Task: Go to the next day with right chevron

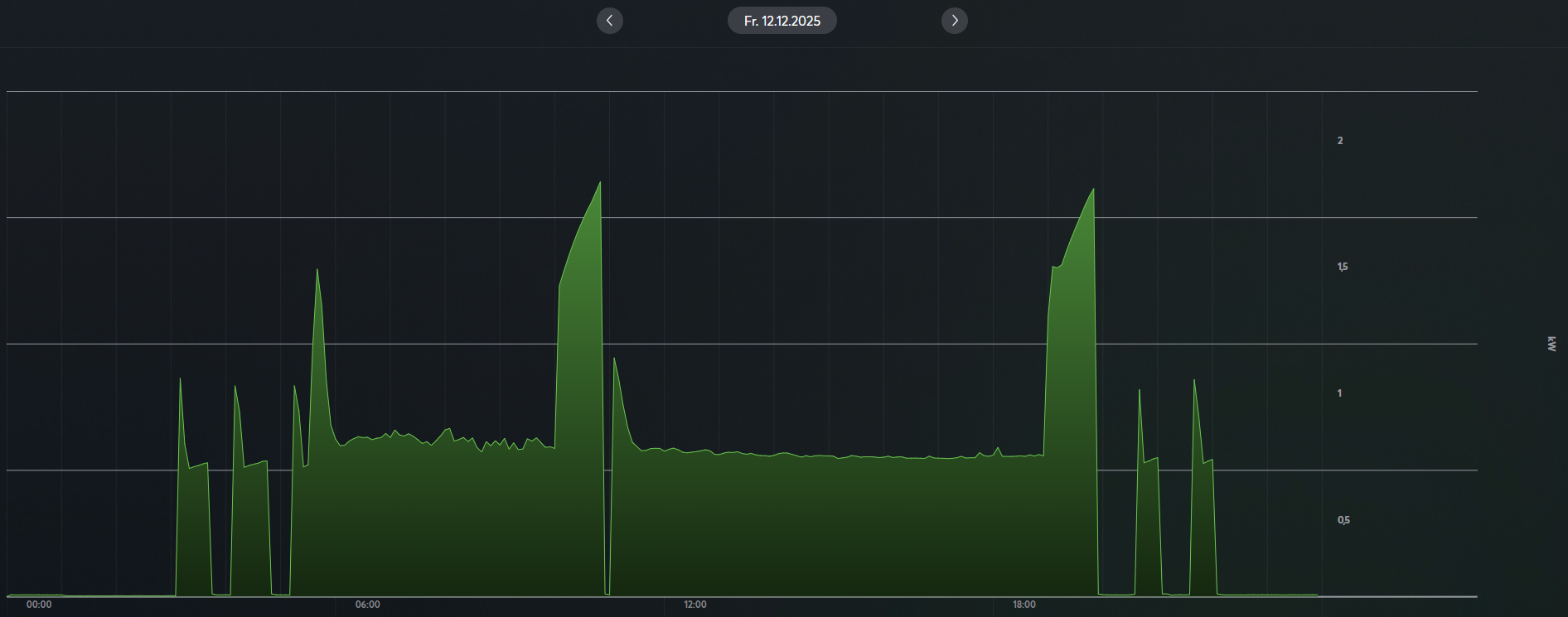Action: [x=954, y=21]
